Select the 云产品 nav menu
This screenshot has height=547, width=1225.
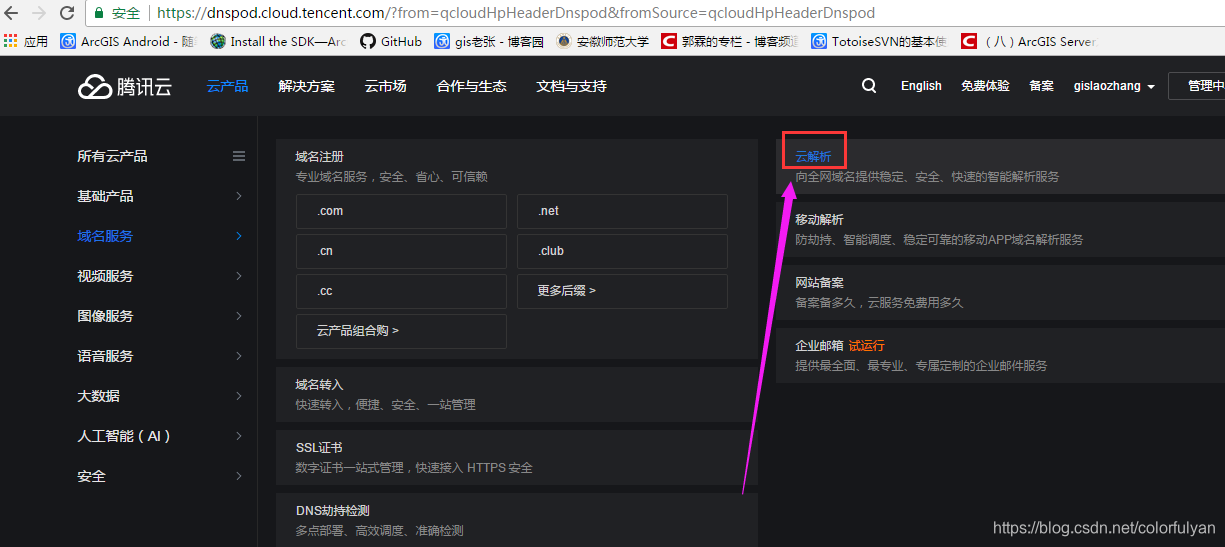tap(227, 86)
